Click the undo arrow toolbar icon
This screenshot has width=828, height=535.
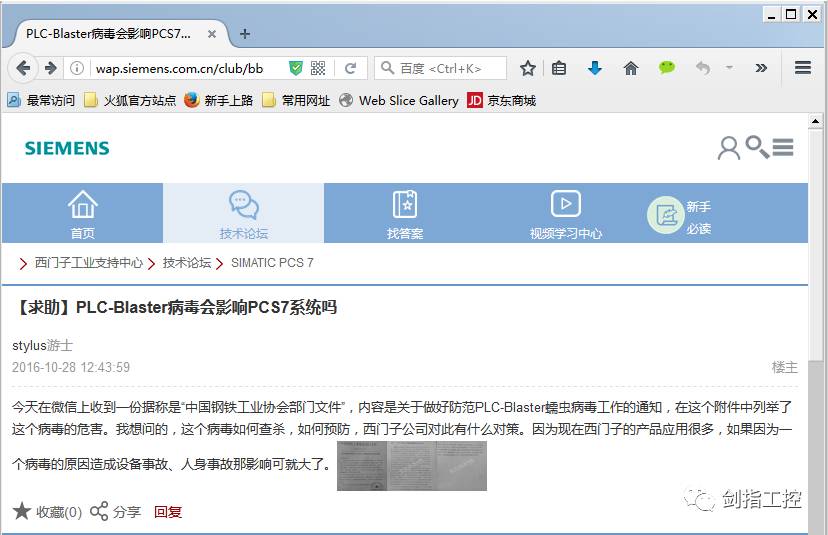702,68
